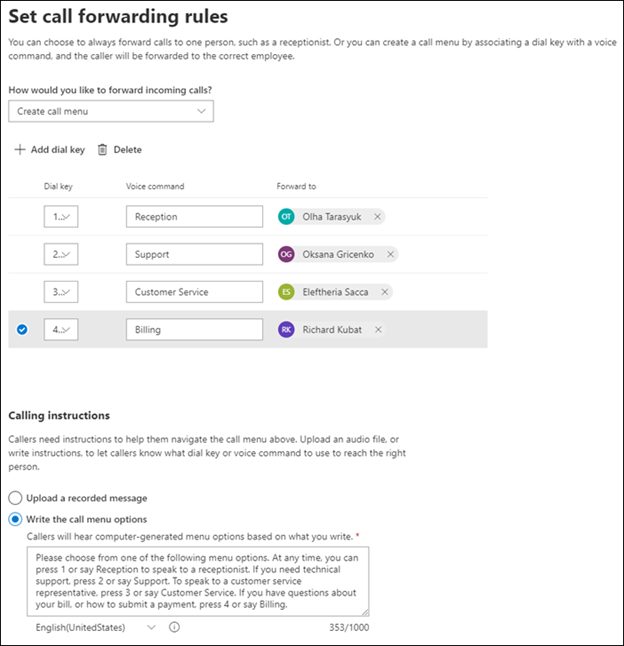
Task: Click the Add dial key plus icon
Action: click(x=19, y=150)
